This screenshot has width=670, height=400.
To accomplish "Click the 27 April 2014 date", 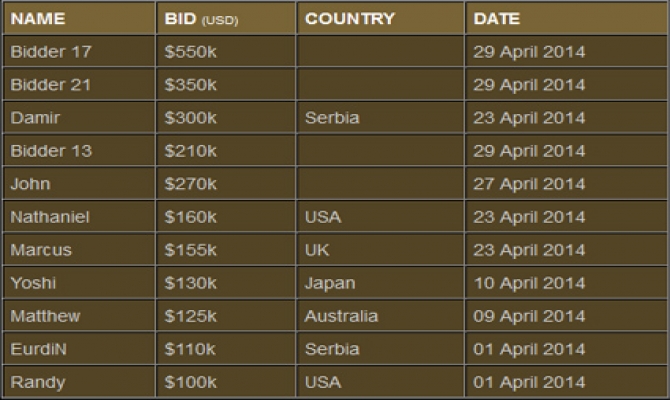I will click(x=529, y=184).
